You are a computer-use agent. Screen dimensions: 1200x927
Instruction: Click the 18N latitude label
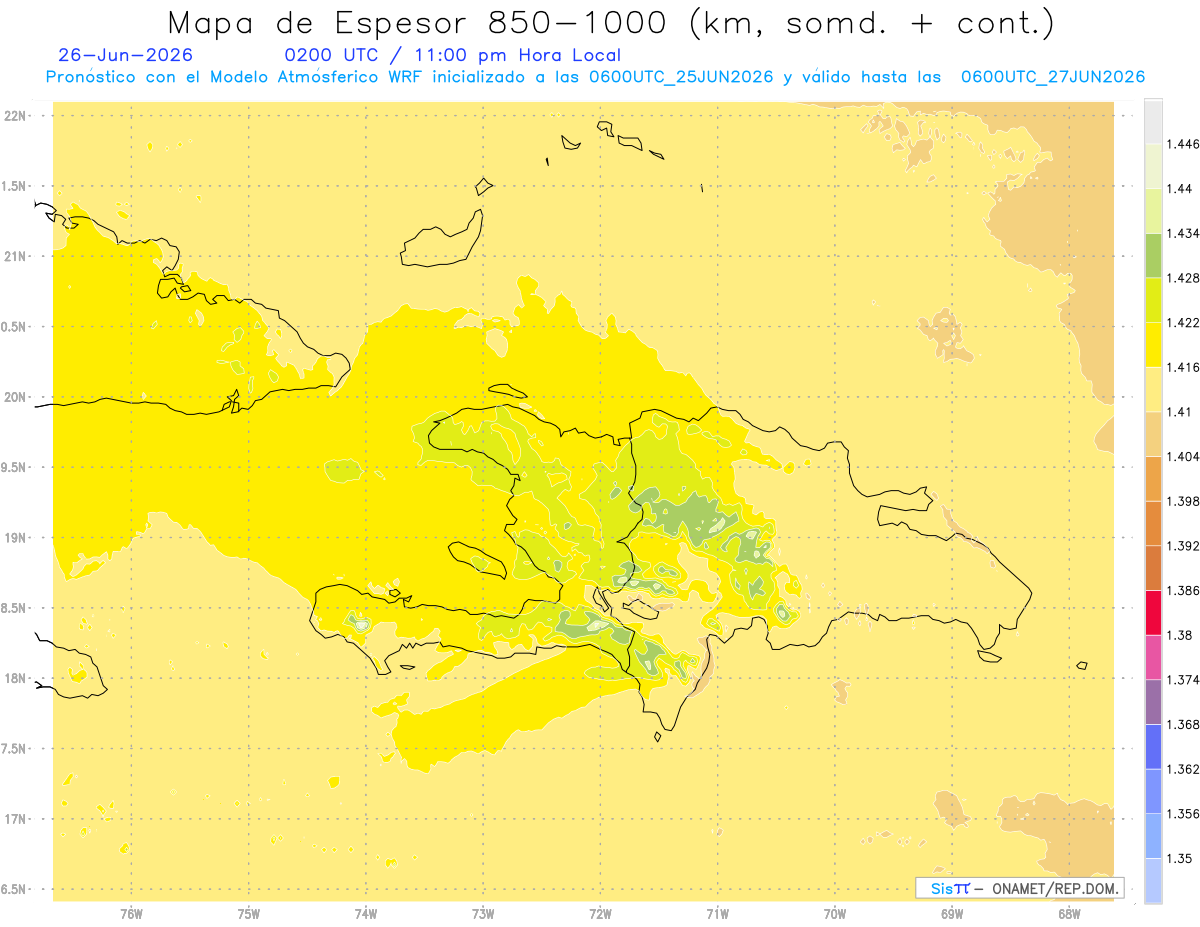pyautogui.click(x=16, y=679)
